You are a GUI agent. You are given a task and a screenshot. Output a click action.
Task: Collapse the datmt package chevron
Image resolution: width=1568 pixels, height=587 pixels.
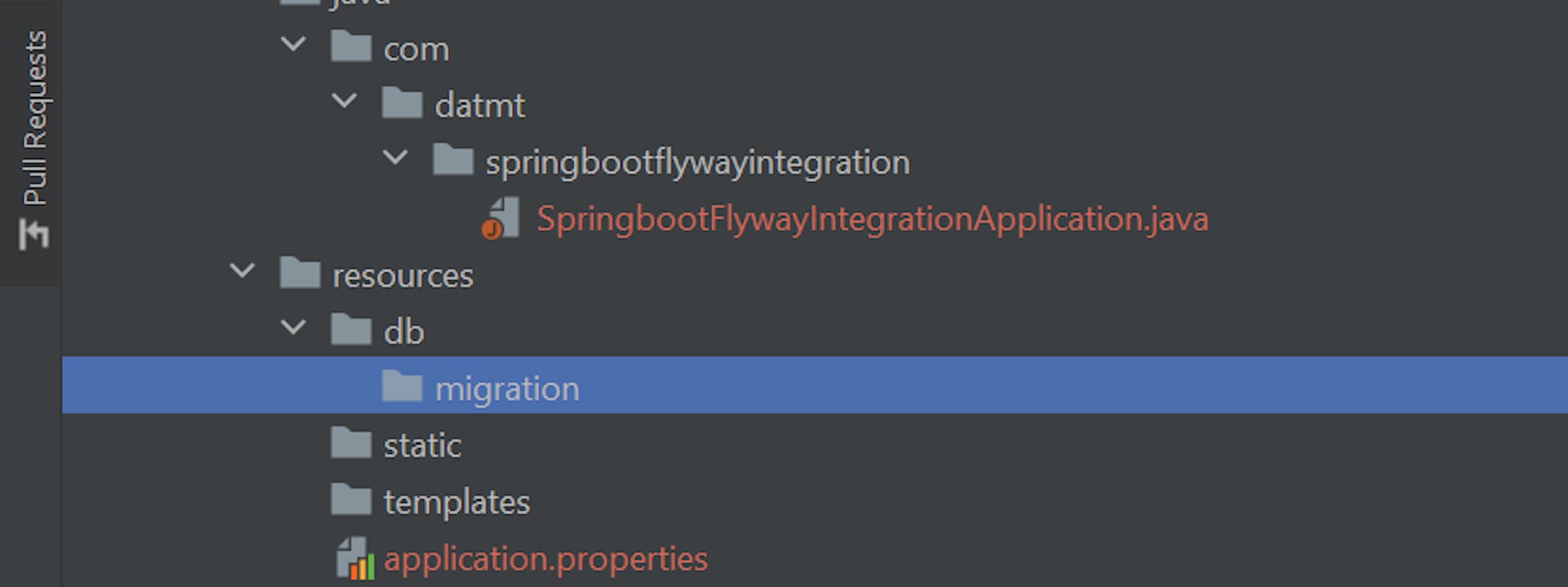coord(345,101)
